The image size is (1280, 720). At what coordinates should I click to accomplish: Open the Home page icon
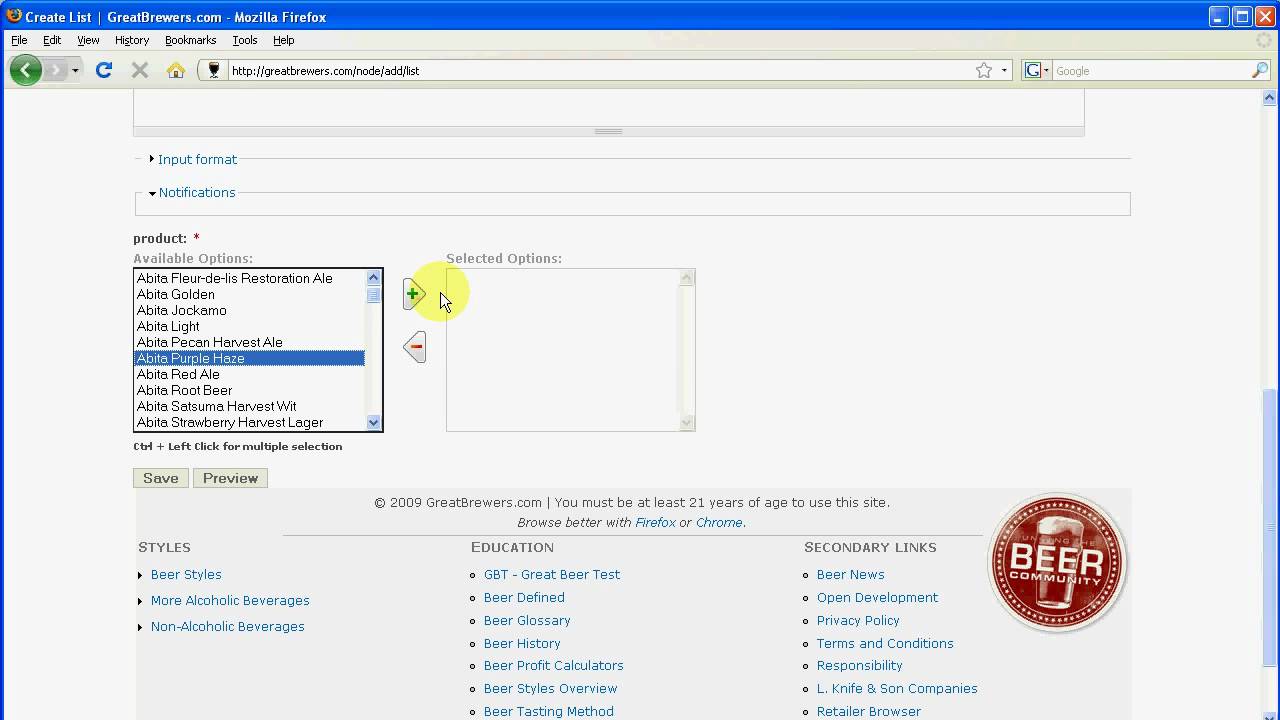coord(176,70)
